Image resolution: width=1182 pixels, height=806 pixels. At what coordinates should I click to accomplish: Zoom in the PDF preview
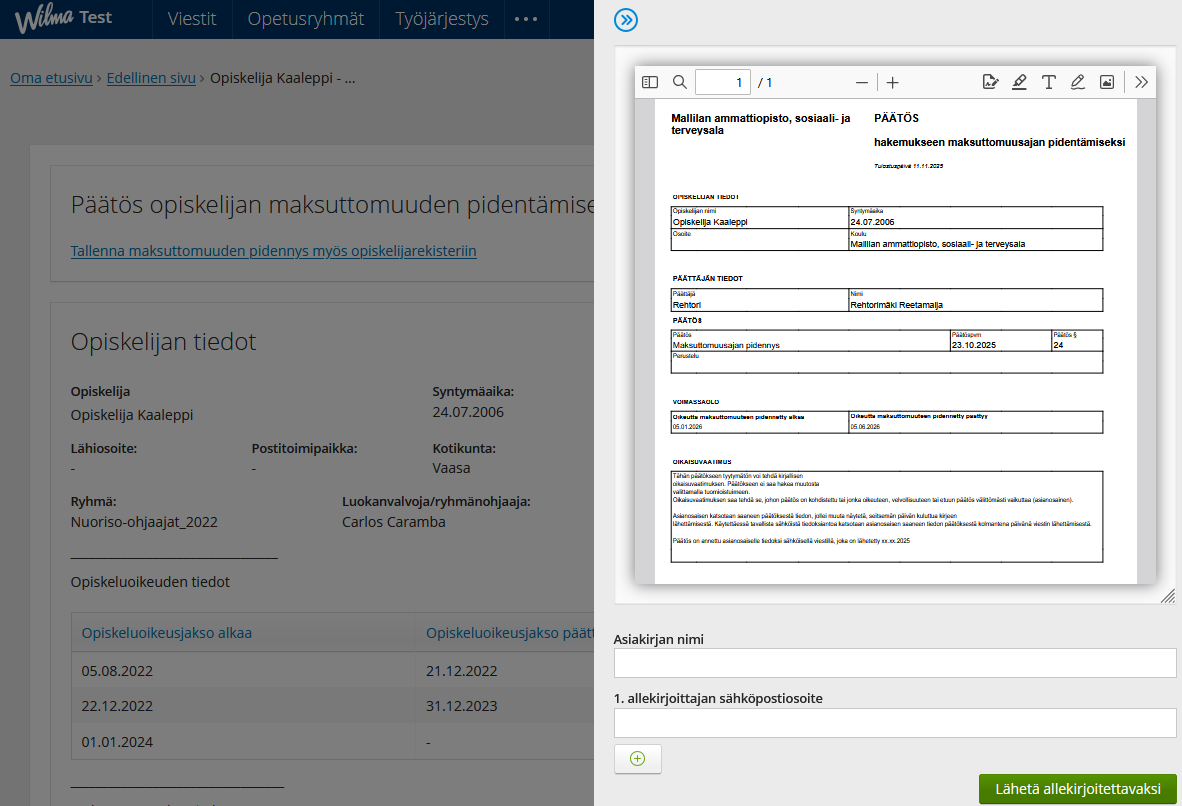pyautogui.click(x=893, y=82)
